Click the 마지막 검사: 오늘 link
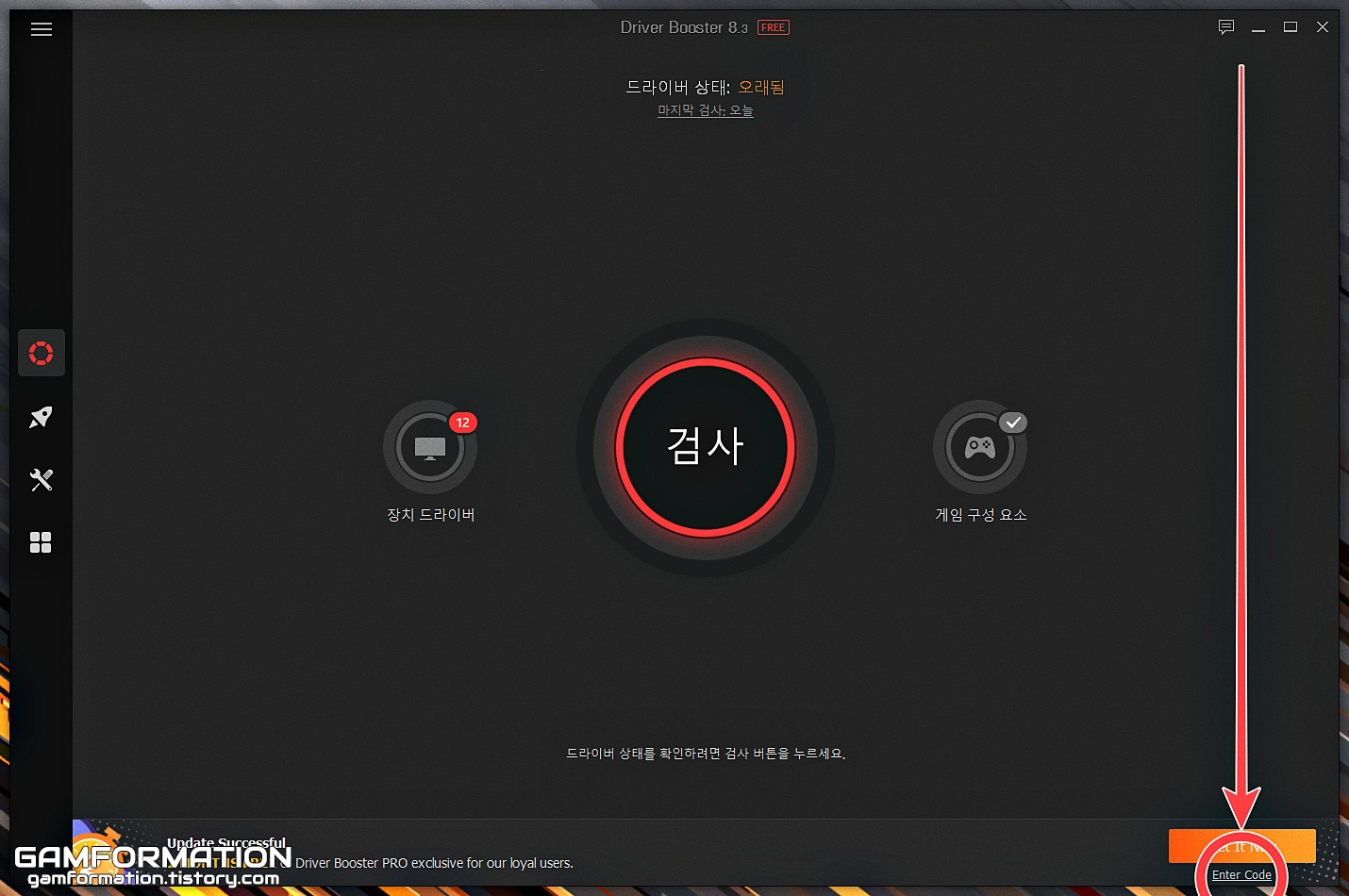 click(x=706, y=110)
